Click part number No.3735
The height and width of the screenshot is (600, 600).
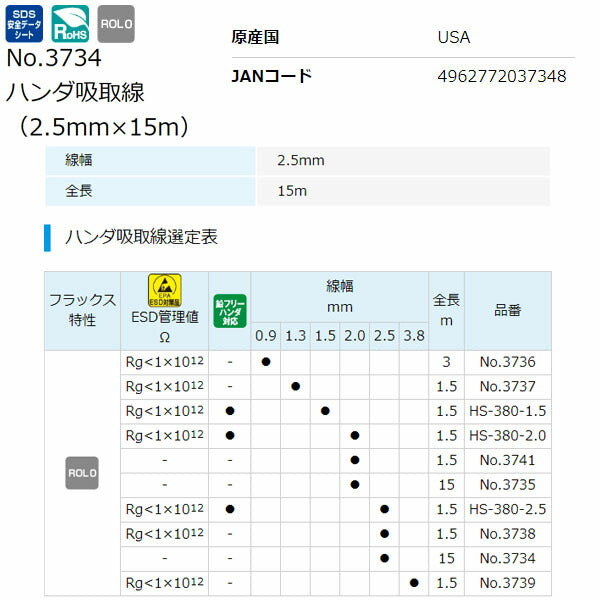507,485
